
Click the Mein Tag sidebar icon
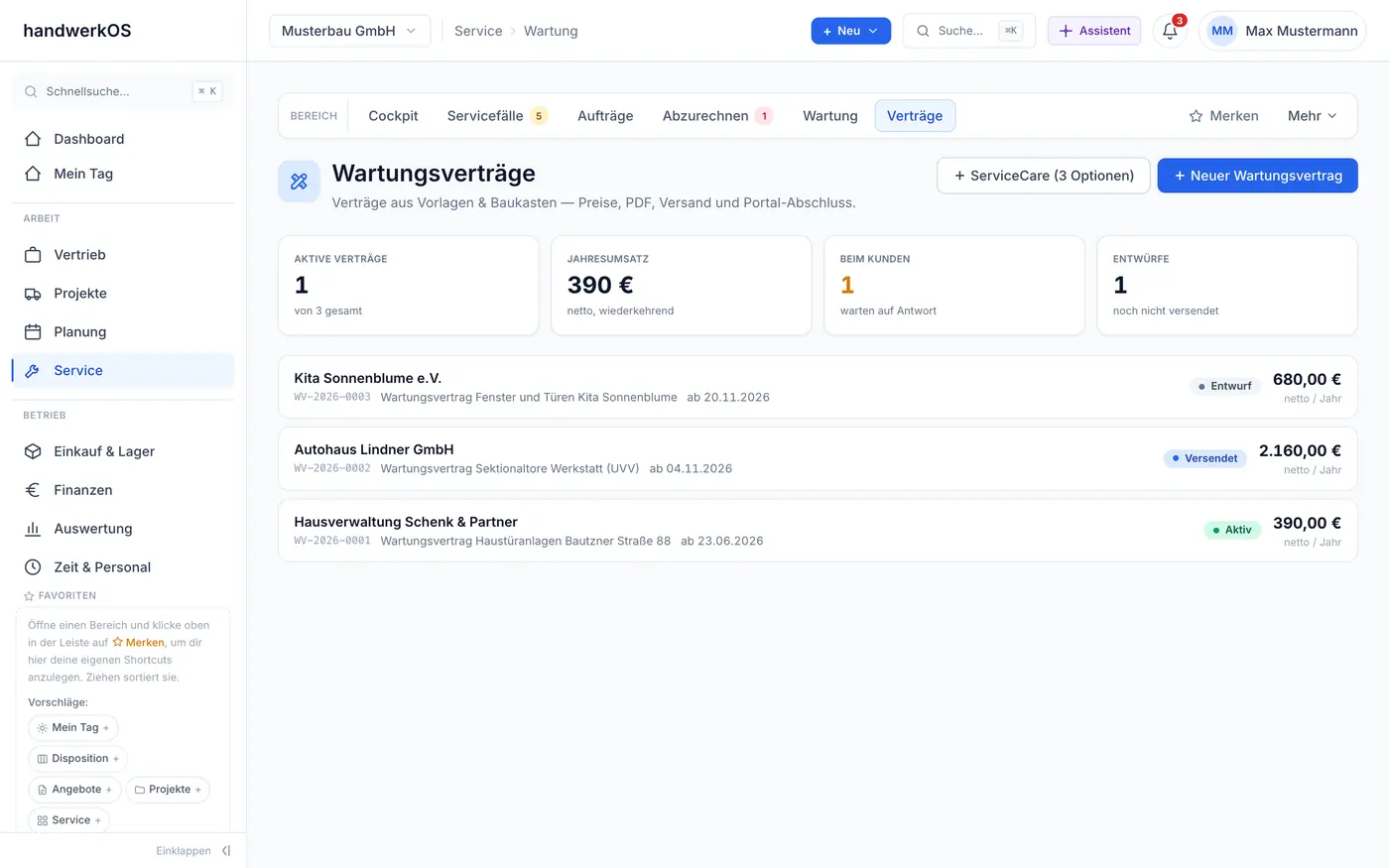click(x=33, y=174)
